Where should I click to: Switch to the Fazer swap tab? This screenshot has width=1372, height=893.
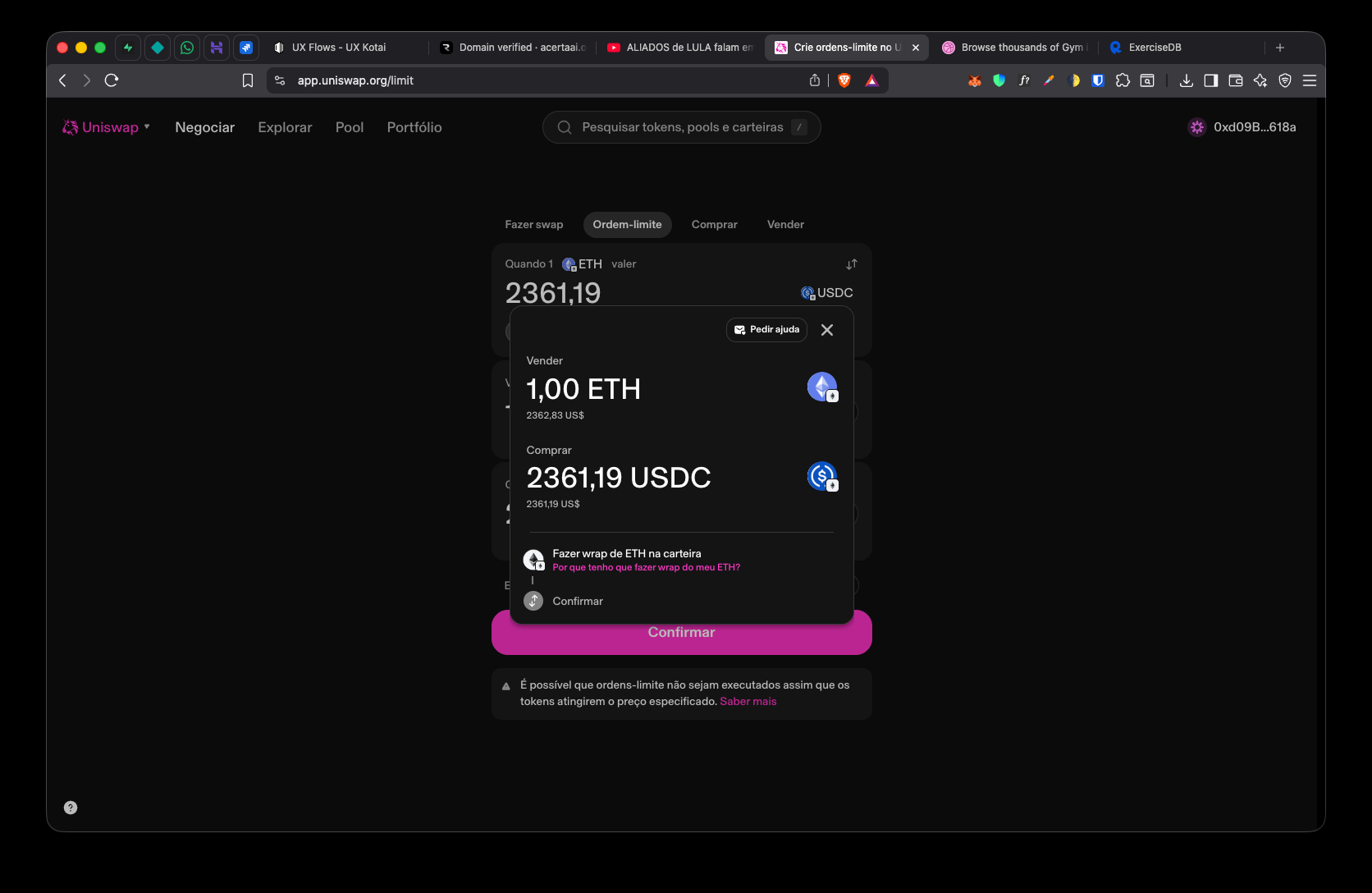tap(534, 225)
